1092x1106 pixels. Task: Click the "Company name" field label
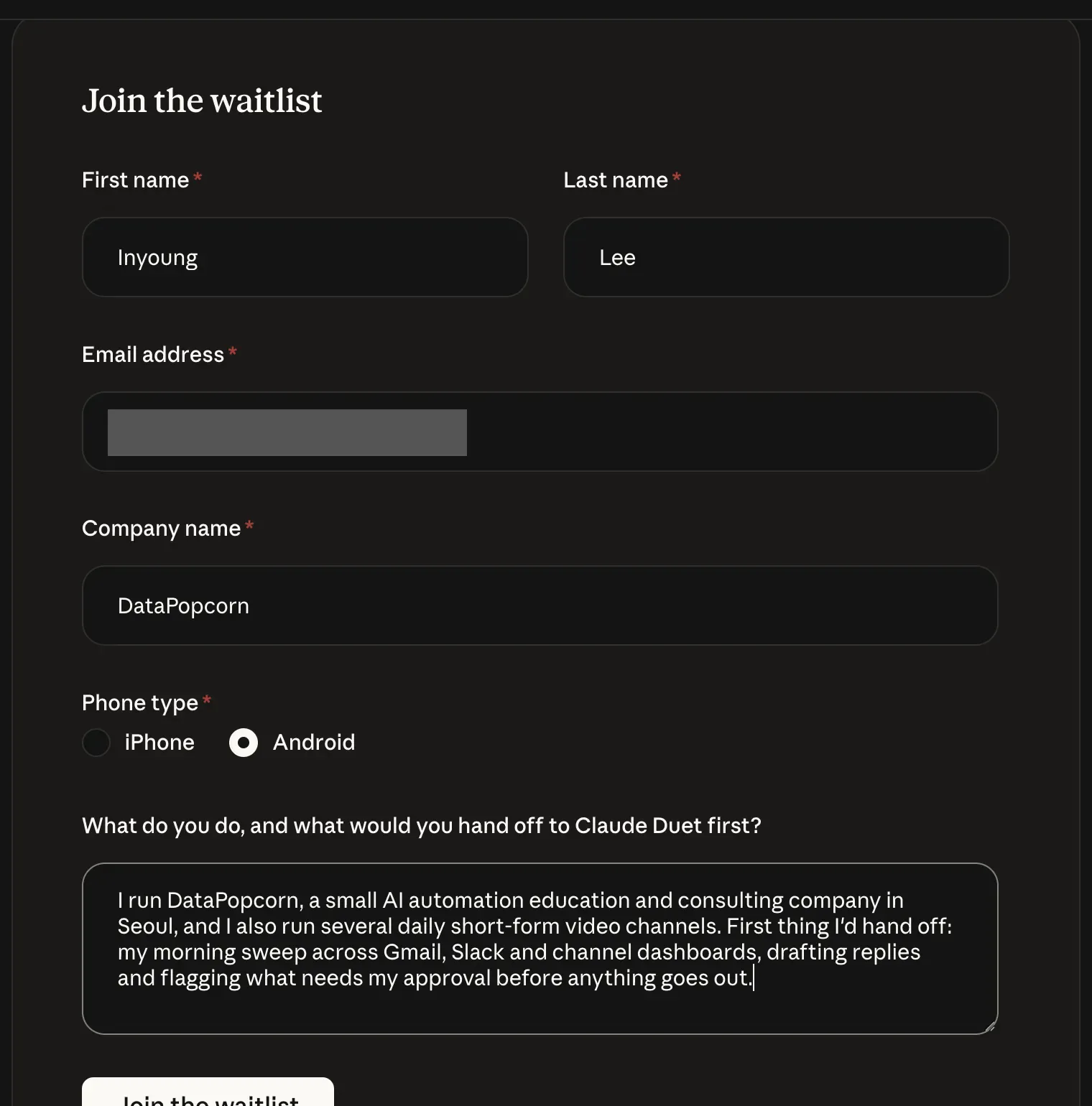coord(162,529)
